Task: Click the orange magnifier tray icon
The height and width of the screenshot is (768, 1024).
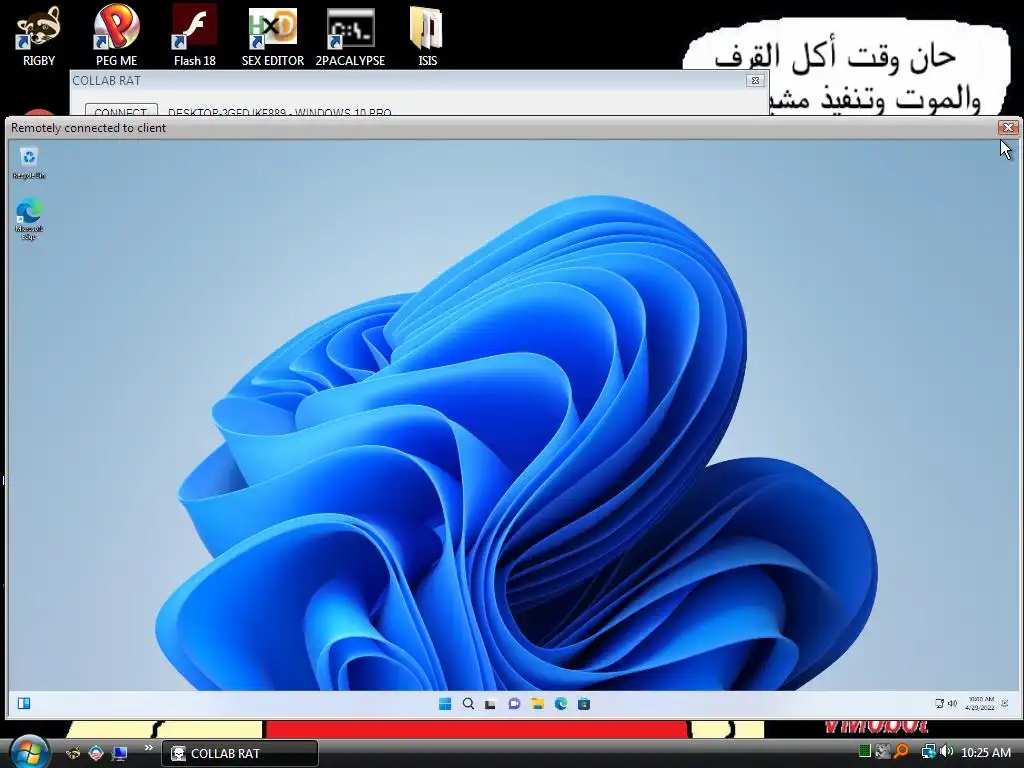Action: point(901,752)
